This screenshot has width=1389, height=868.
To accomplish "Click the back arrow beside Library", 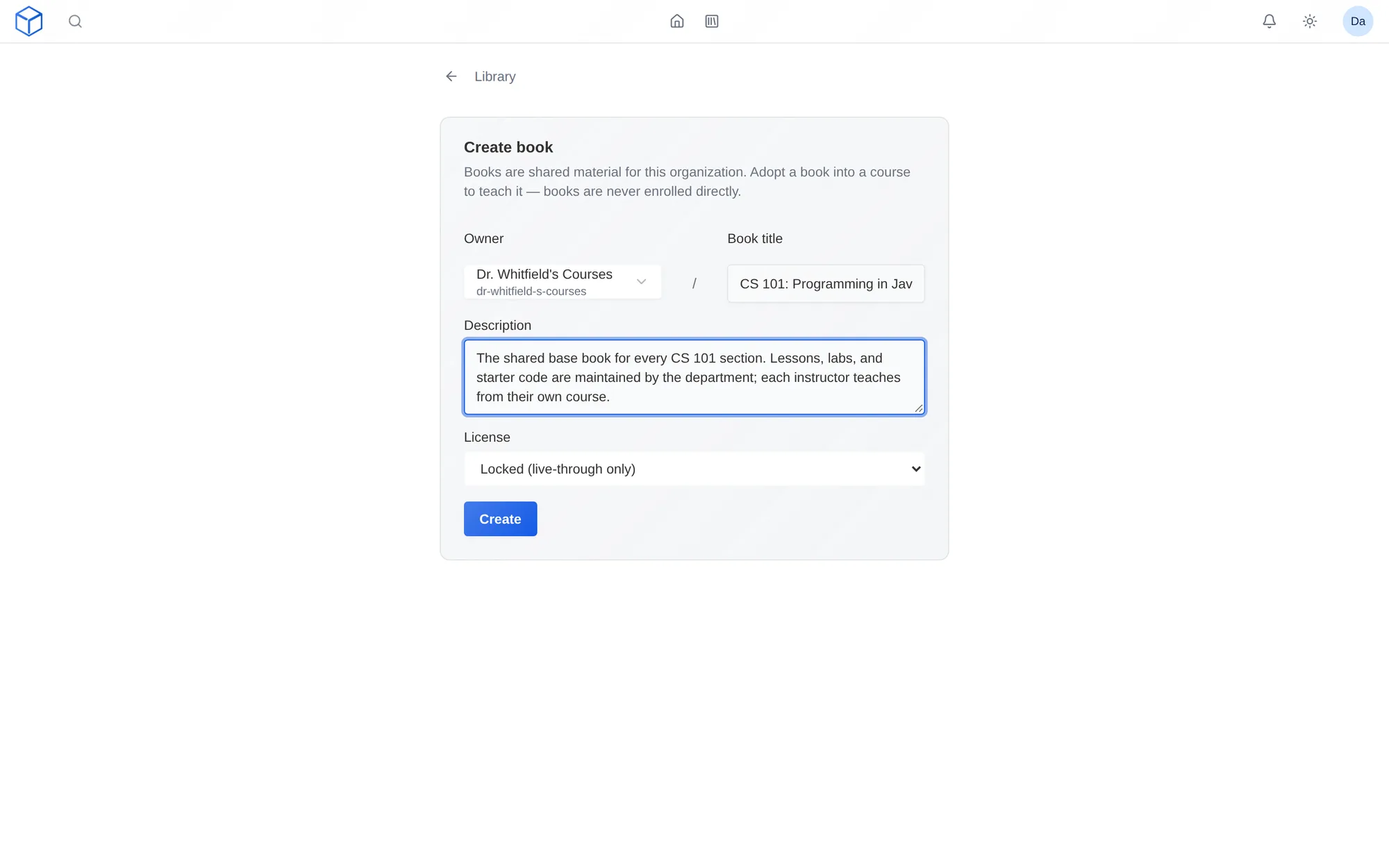I will coord(451,76).
